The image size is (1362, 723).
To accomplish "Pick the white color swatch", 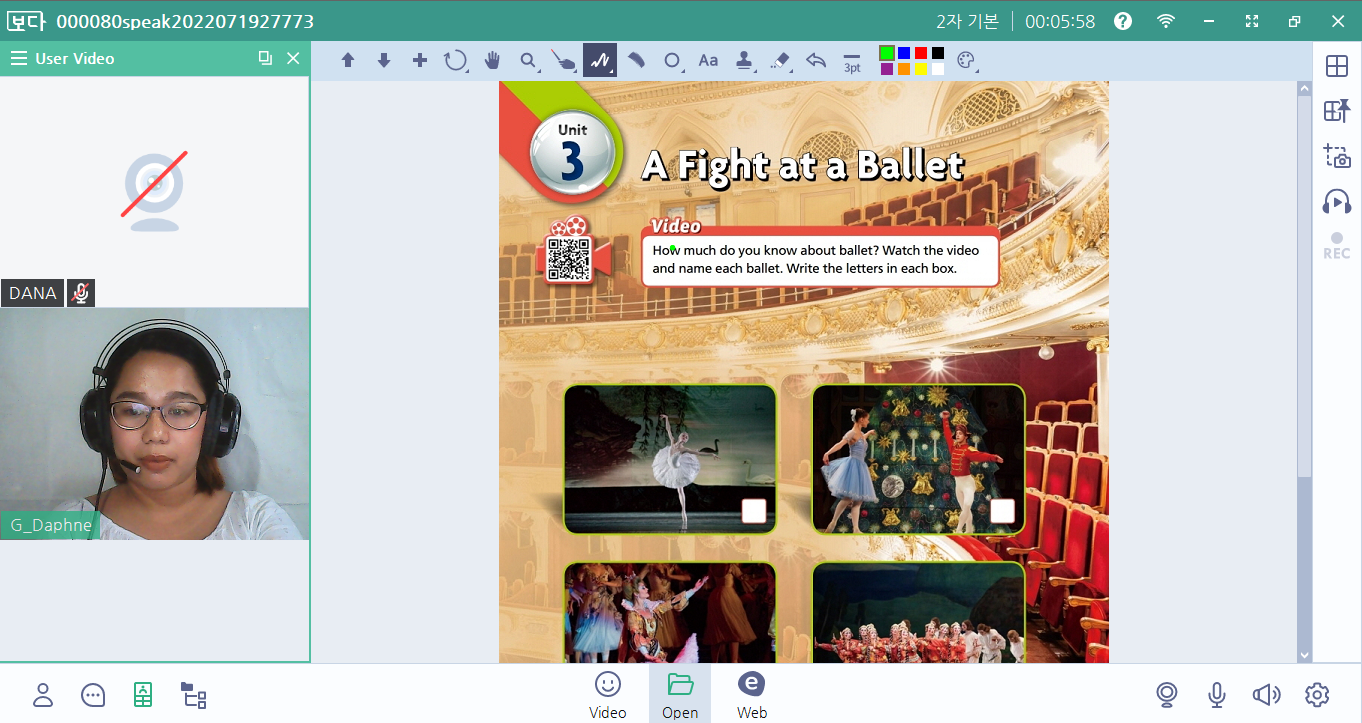I will pos(938,69).
